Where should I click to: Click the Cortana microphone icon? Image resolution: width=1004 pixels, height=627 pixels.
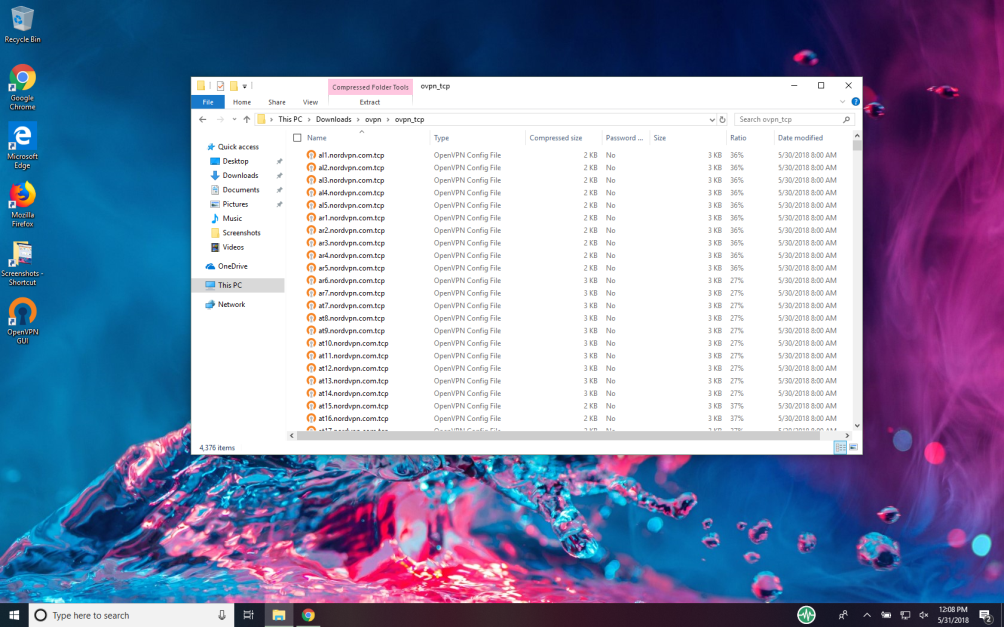tap(222, 615)
